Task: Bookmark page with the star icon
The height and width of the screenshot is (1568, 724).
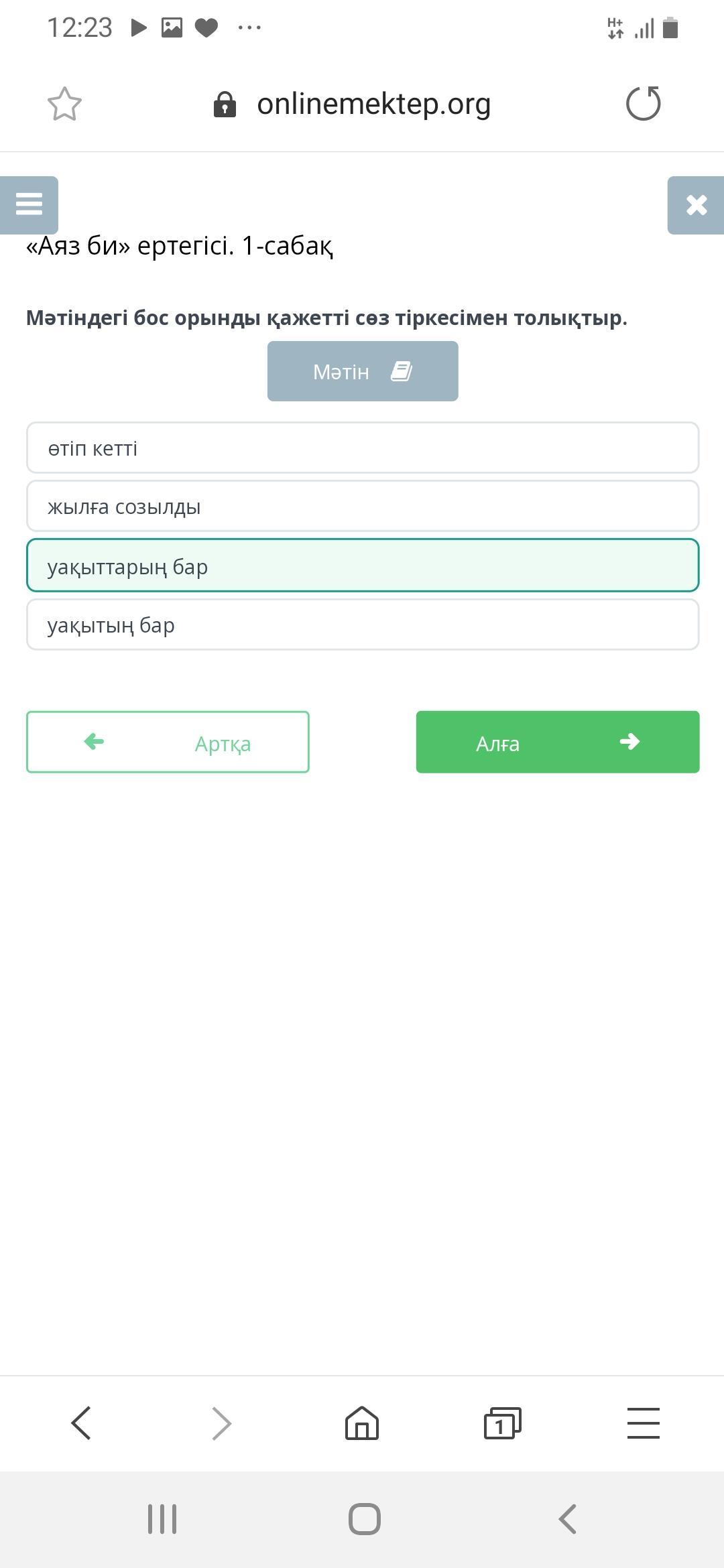Action: (64, 104)
